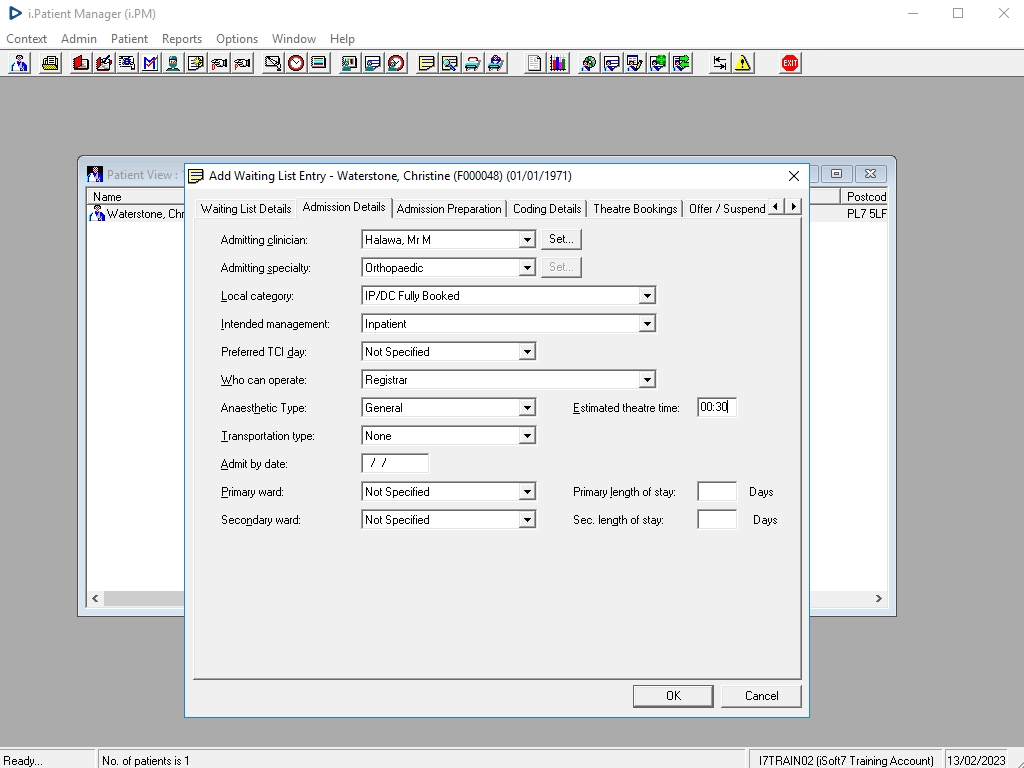Viewport: 1024px width, 768px height.
Task: Switch to Waiting List Details tab
Action: click(x=246, y=209)
